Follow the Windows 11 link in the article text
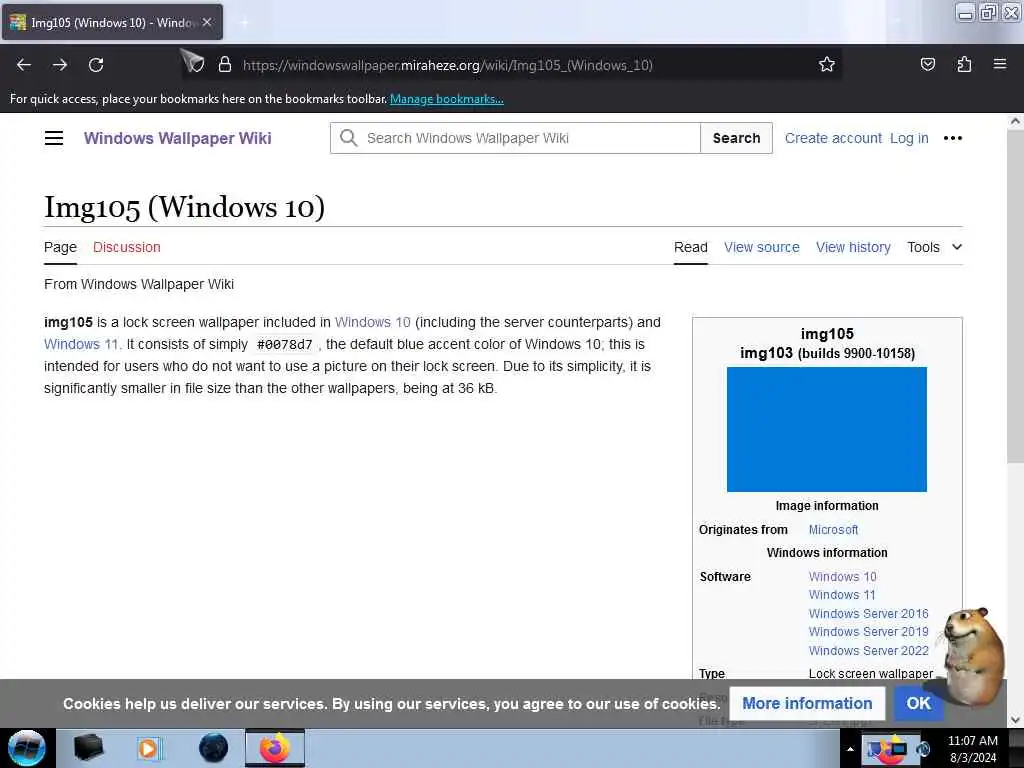Screen dimensions: 1024x768 tap(82, 344)
